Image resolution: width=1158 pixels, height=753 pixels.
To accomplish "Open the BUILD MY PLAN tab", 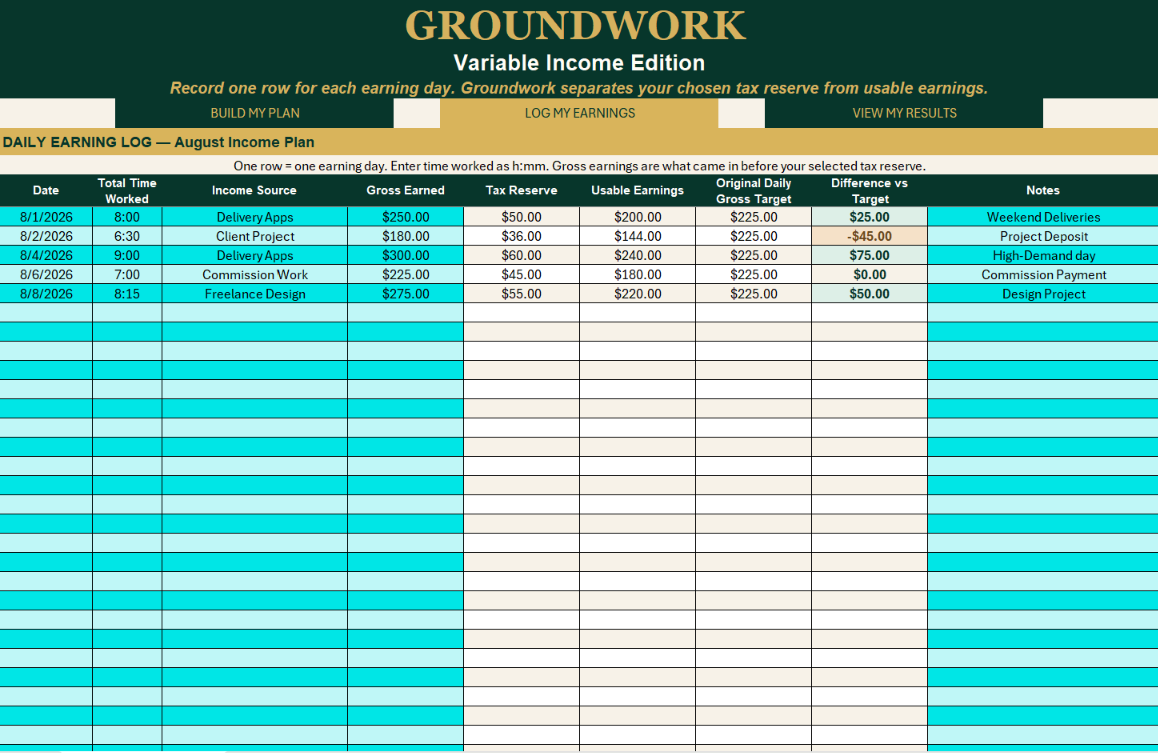I will 254,113.
